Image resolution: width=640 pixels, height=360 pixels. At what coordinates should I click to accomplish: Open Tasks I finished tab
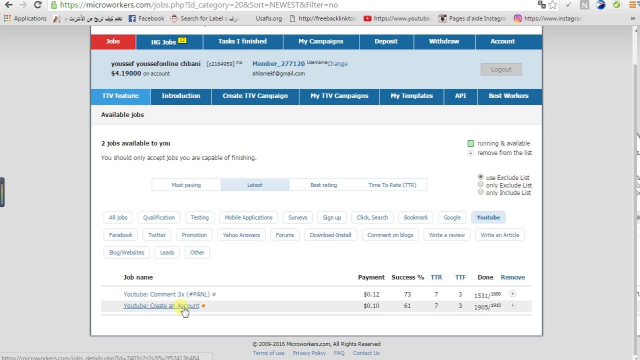coord(242,42)
